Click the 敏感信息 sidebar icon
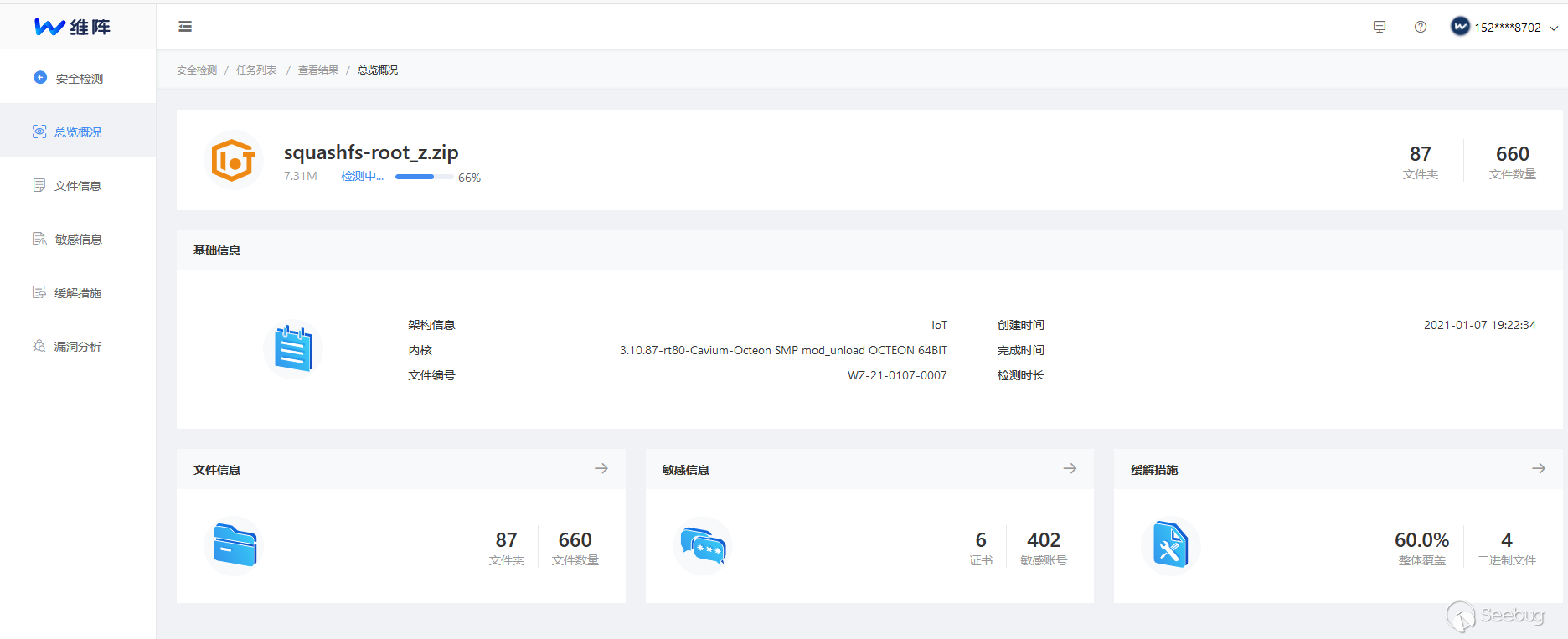 39,239
